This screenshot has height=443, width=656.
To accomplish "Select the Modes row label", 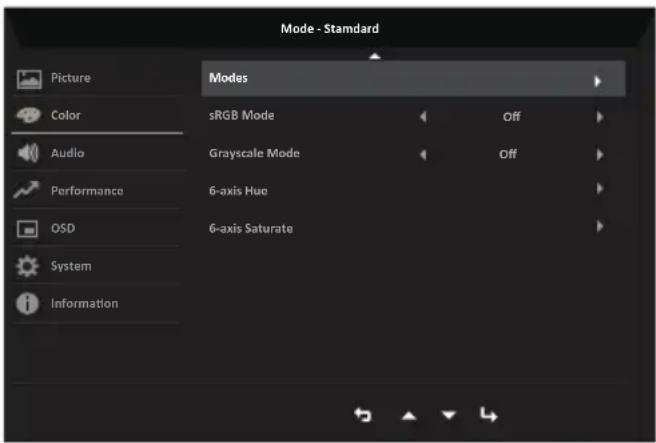I will pyautogui.click(x=228, y=78).
